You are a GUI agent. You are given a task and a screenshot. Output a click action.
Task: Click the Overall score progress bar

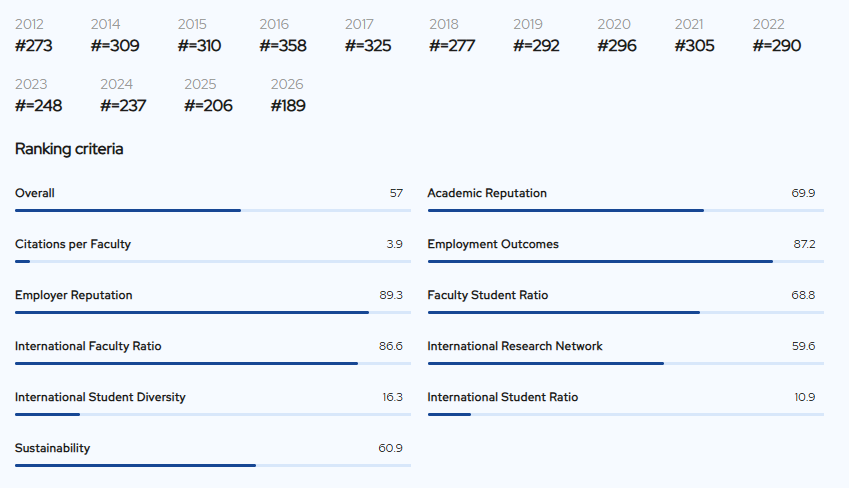pyautogui.click(x=212, y=210)
